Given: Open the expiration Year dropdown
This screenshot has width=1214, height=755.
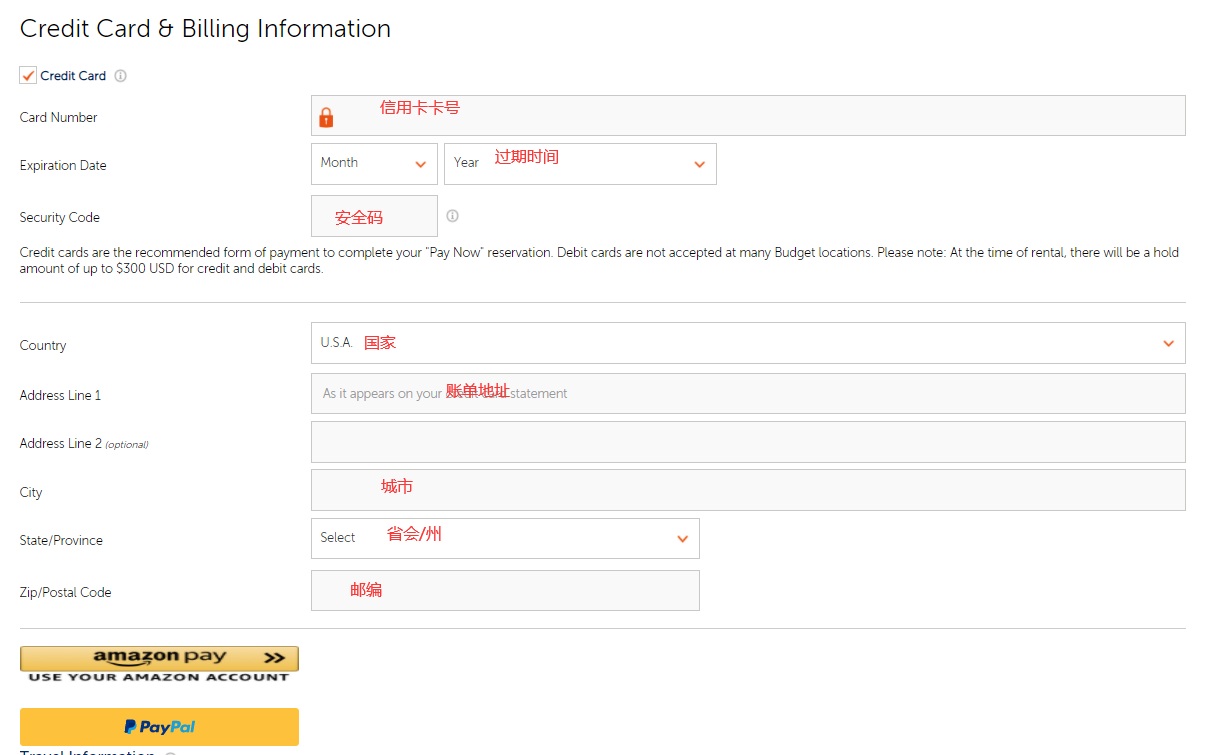Looking at the screenshot, I should 580,164.
